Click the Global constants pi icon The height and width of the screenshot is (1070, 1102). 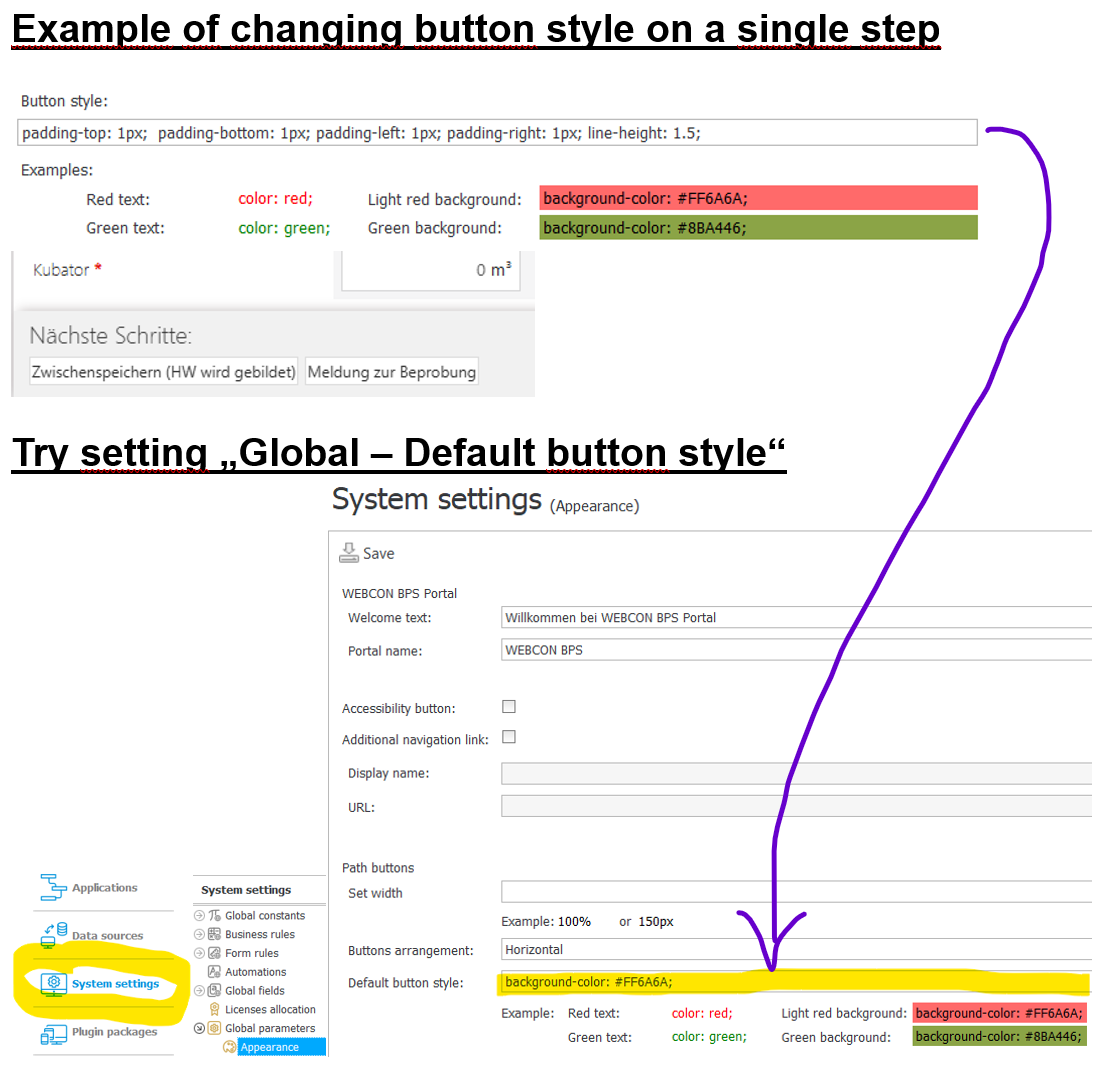pos(215,915)
